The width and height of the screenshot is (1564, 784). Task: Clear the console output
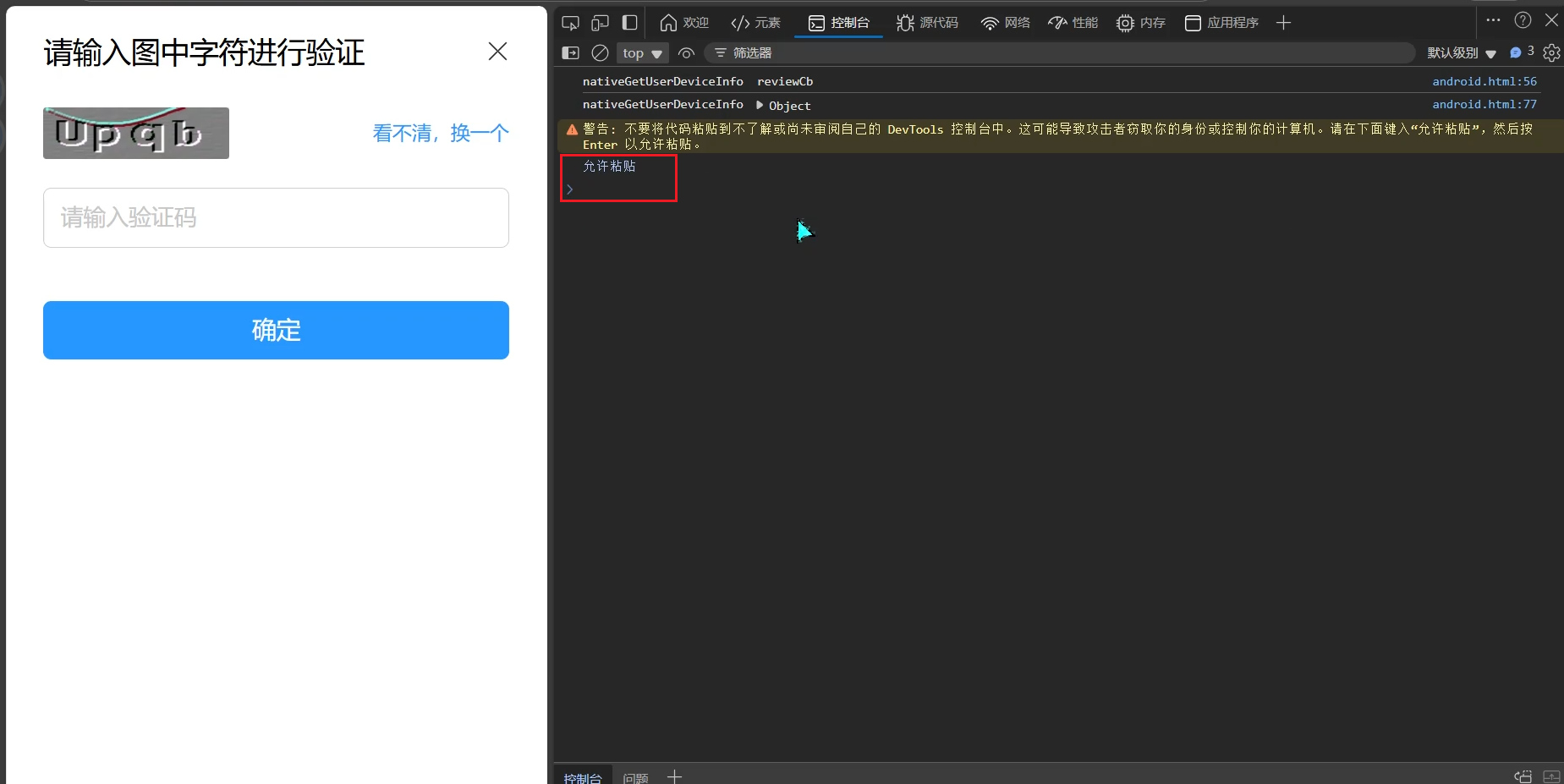pyautogui.click(x=600, y=53)
